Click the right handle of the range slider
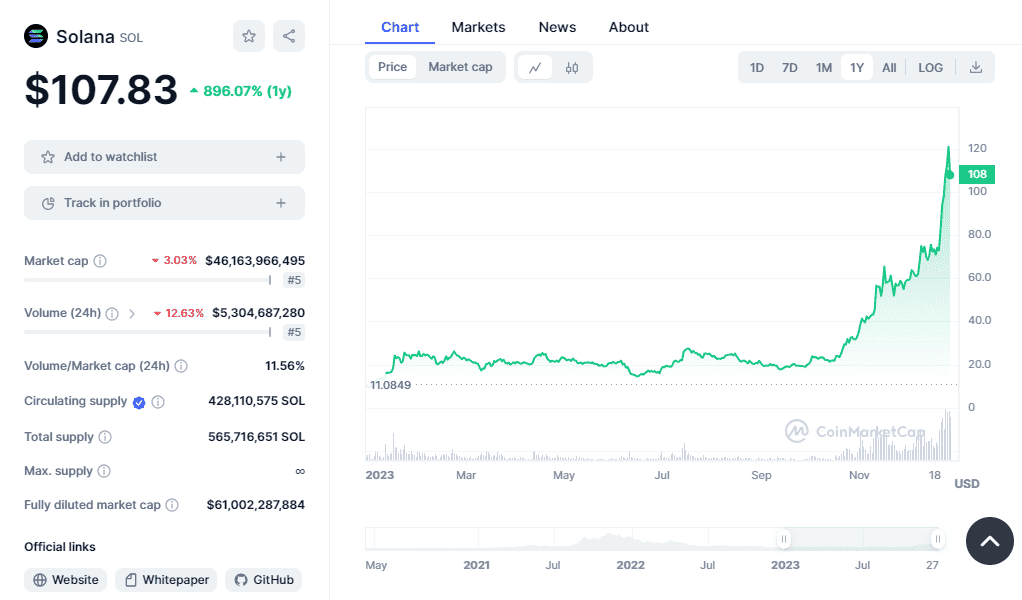Viewport: 1022px width, 600px height. [x=937, y=539]
